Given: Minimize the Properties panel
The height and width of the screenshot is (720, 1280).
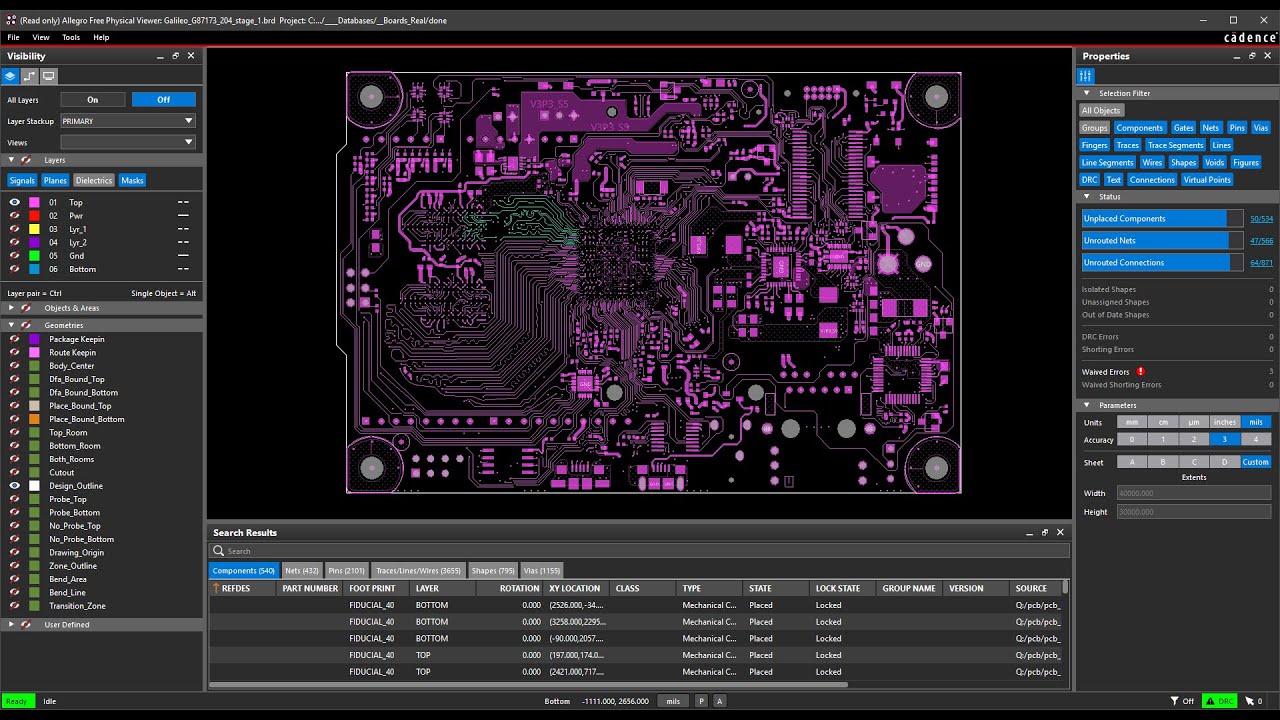Looking at the screenshot, I should [1236, 56].
